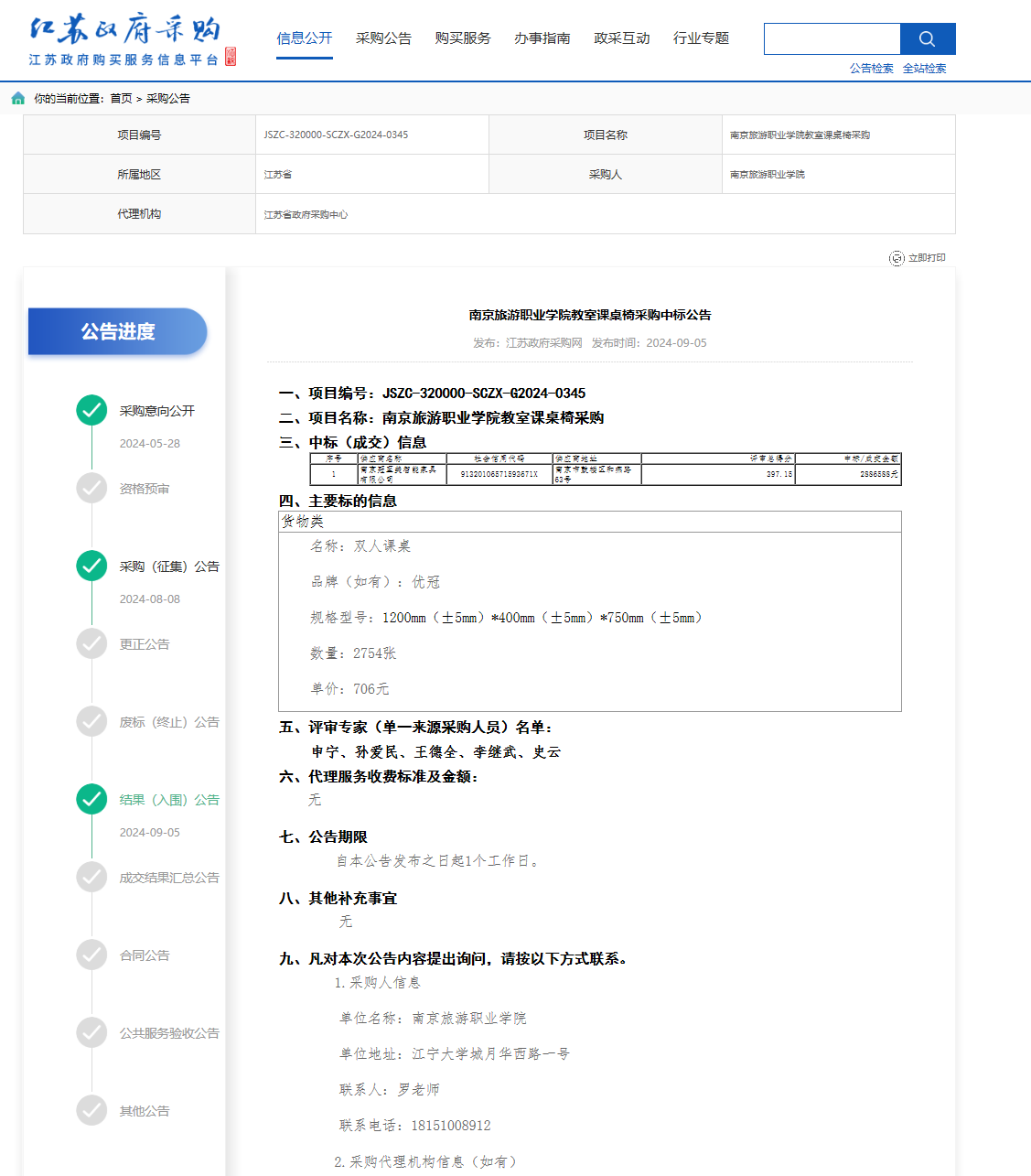The height and width of the screenshot is (1176, 1031).
Task: Select 全站检索 search option
Action: coord(925,69)
